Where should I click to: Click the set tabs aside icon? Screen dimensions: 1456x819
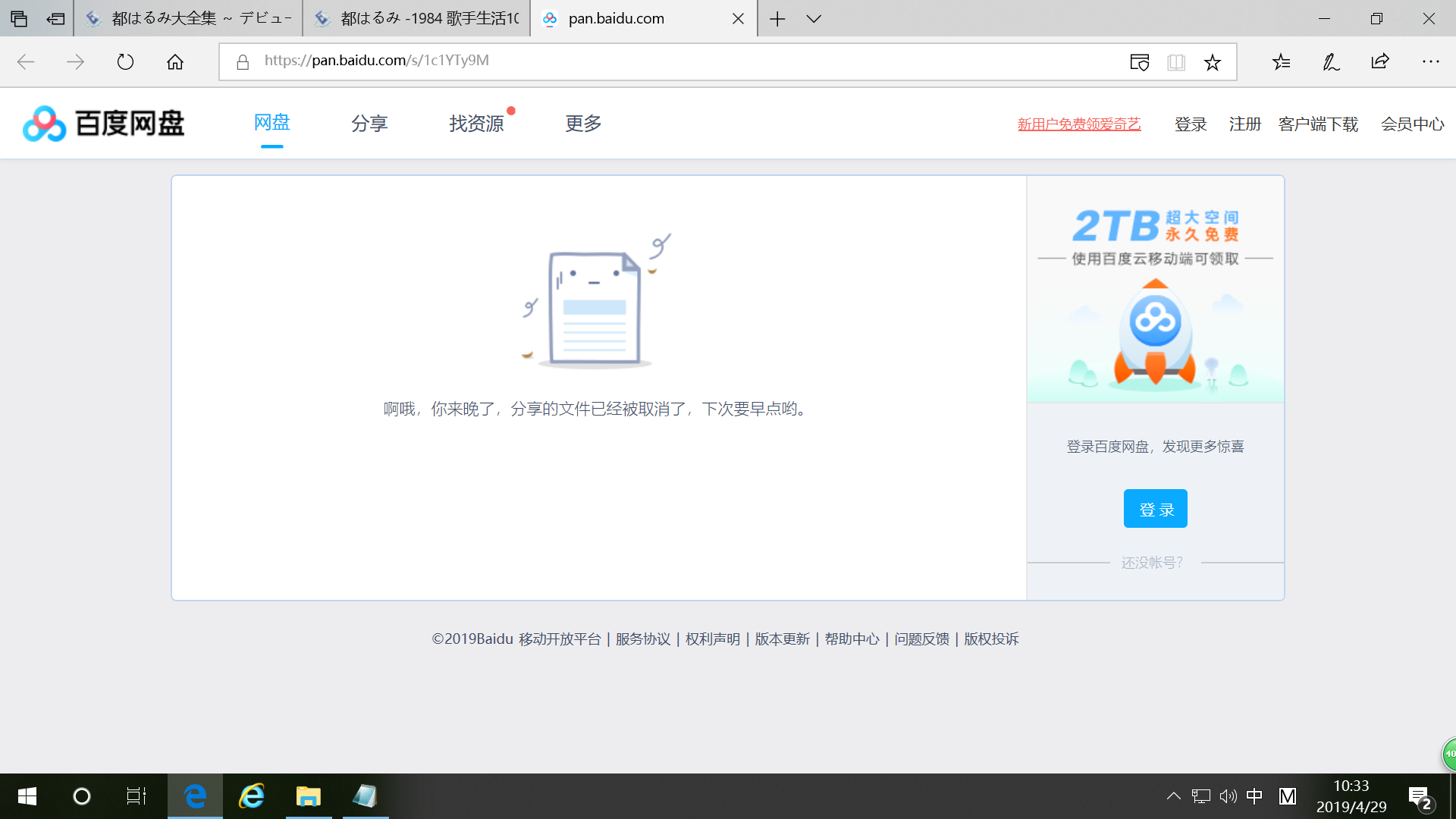(55, 19)
